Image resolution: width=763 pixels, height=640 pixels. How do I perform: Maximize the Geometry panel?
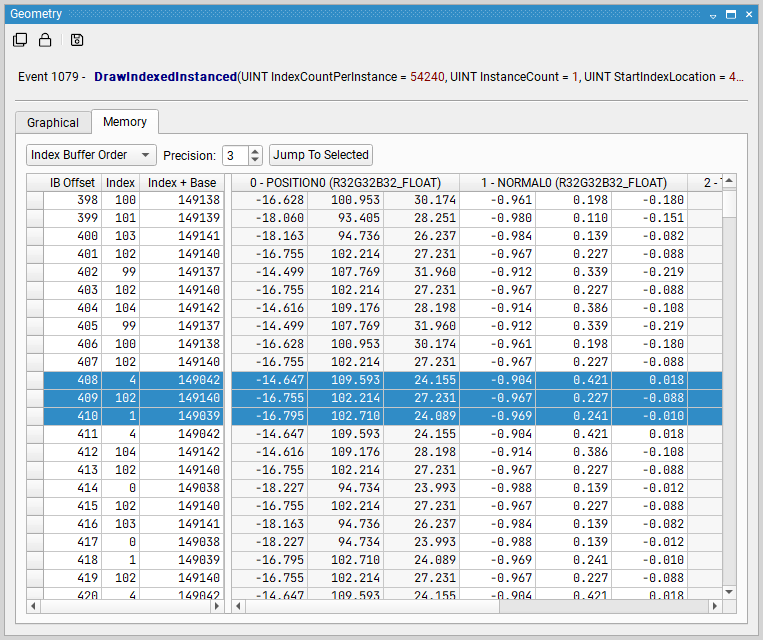(731, 15)
